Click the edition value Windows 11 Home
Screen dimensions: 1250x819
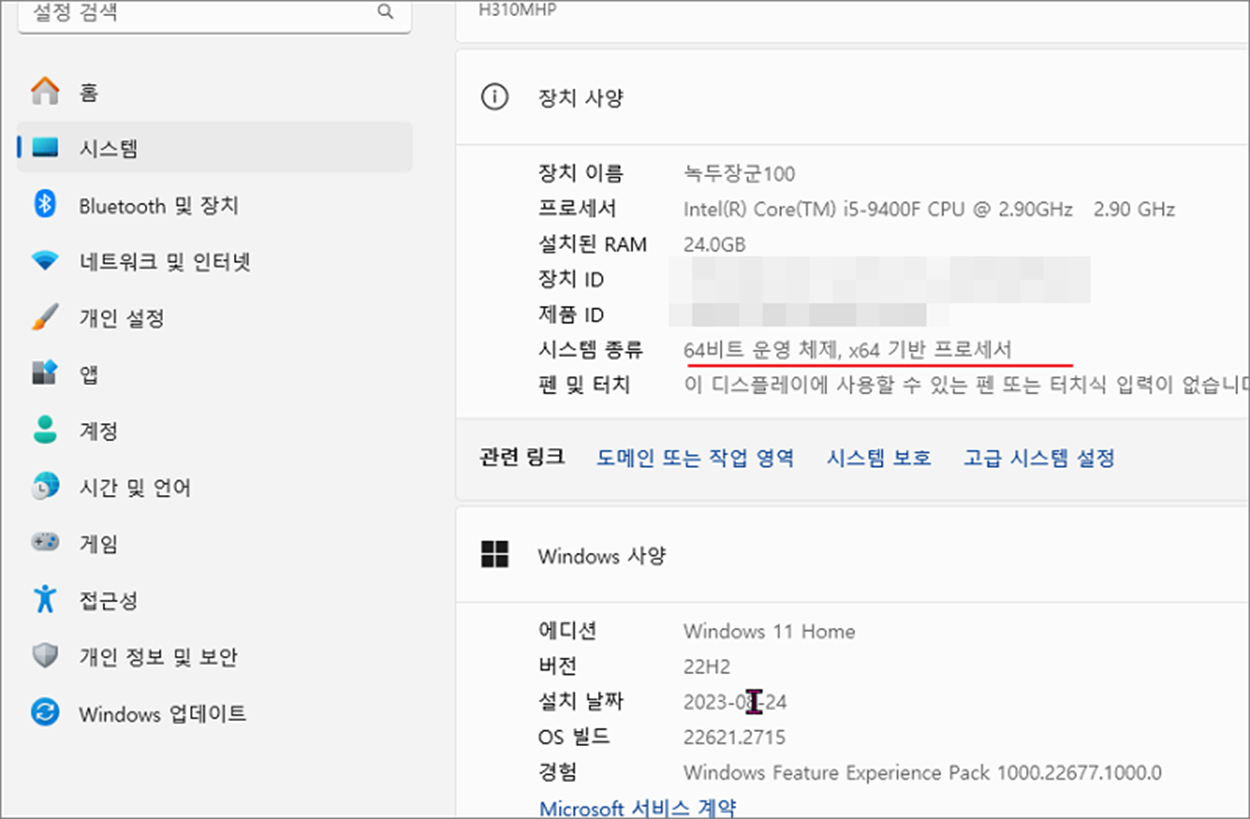[769, 632]
